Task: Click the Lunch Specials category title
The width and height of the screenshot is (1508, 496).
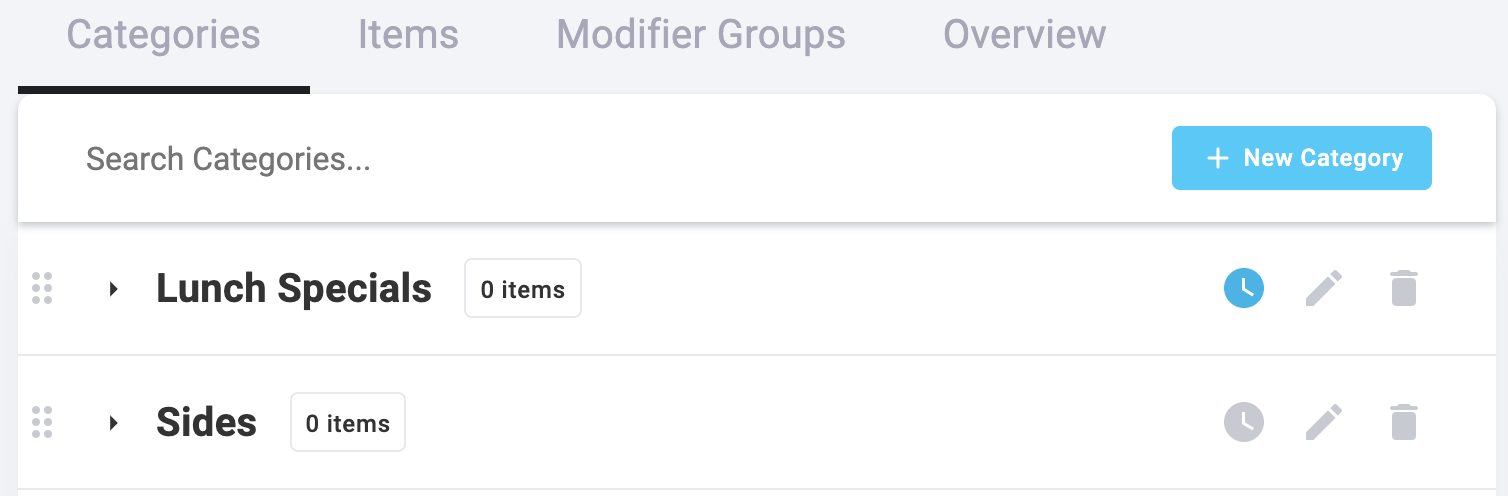Action: coord(294,289)
